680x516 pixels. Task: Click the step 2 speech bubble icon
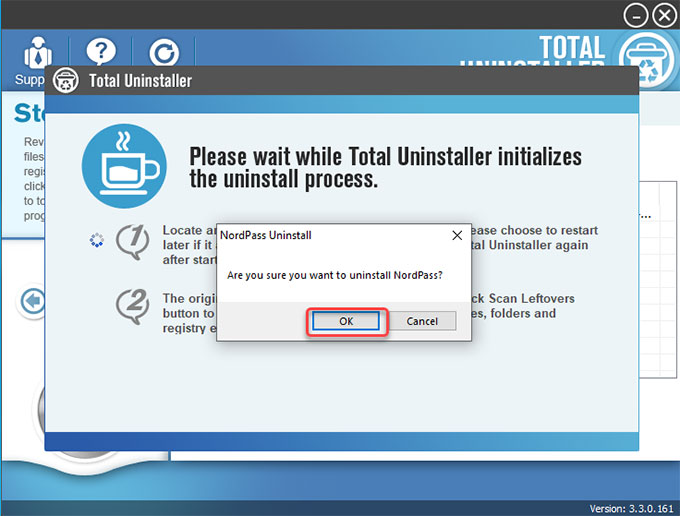[x=133, y=307]
